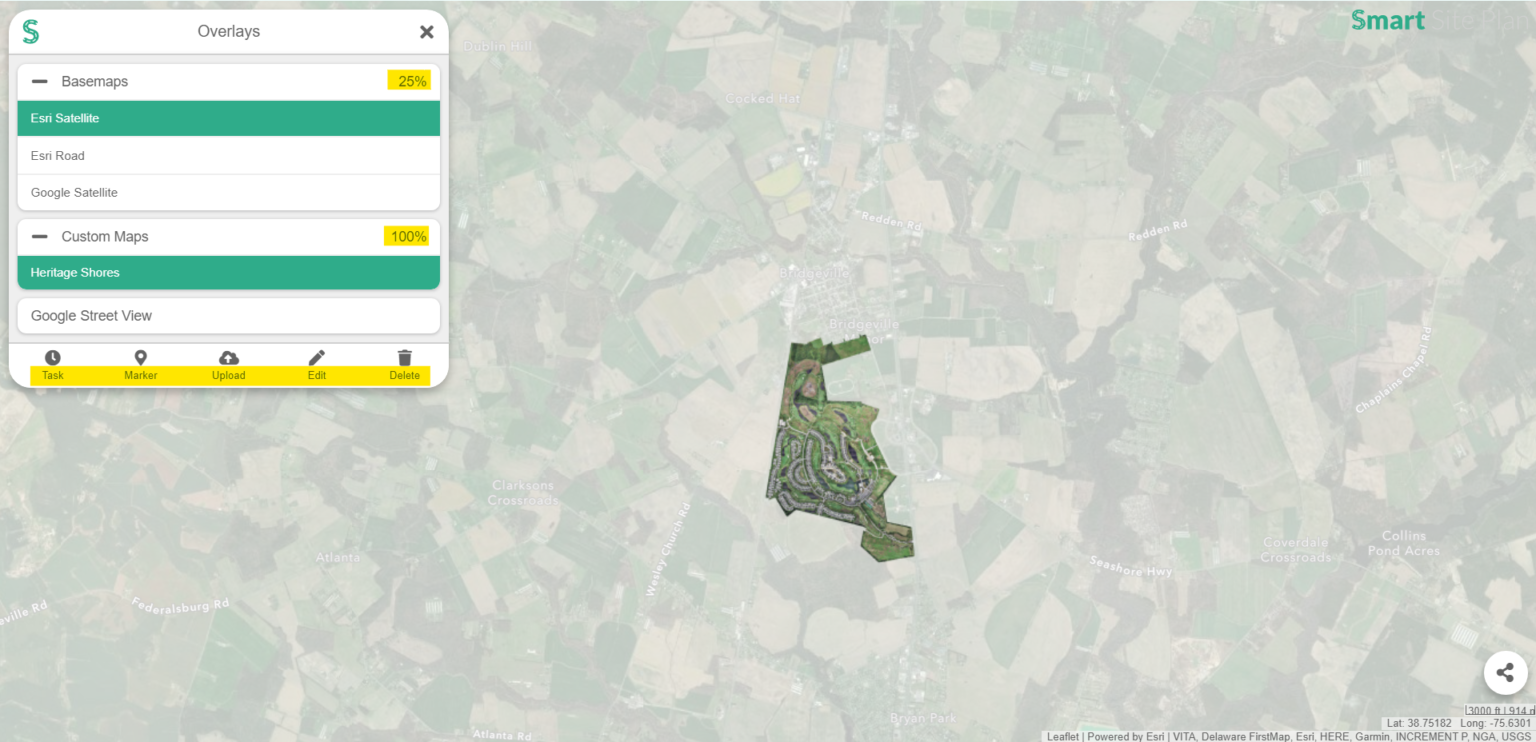Close the Overlays panel
Screen dimensions: 1536x742
coord(427,32)
